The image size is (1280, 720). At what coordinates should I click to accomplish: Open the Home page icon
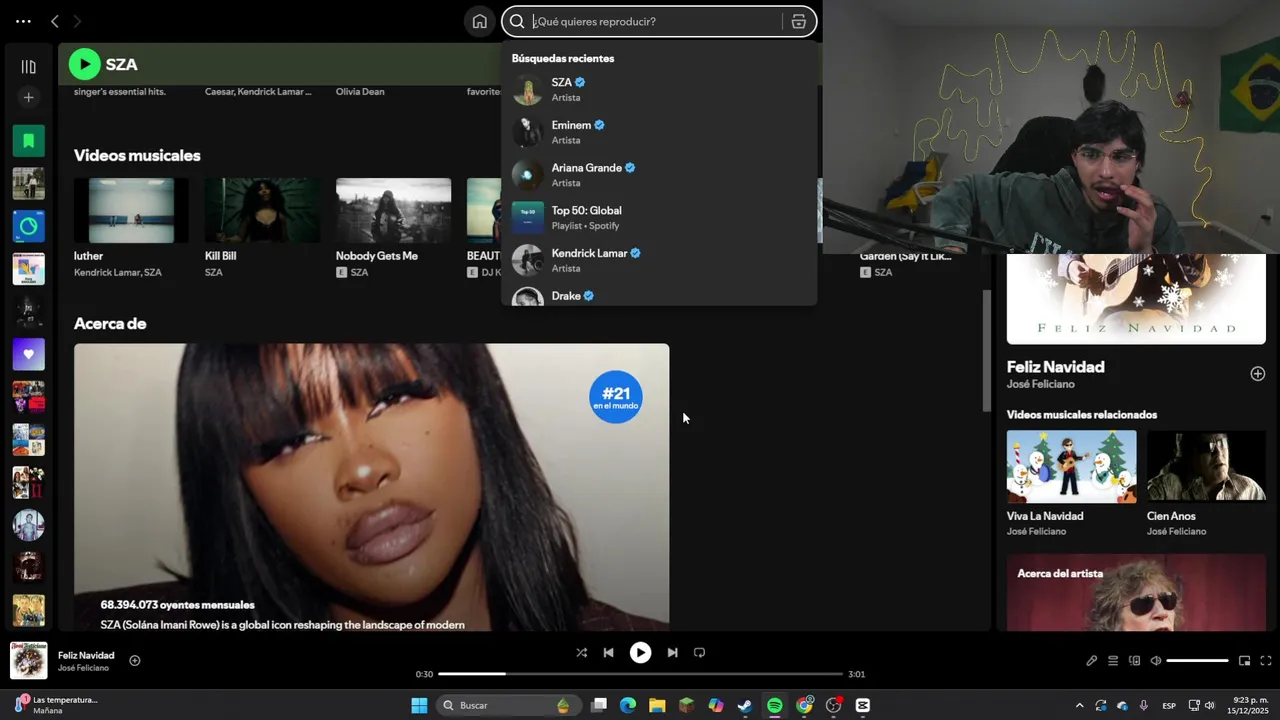480,21
